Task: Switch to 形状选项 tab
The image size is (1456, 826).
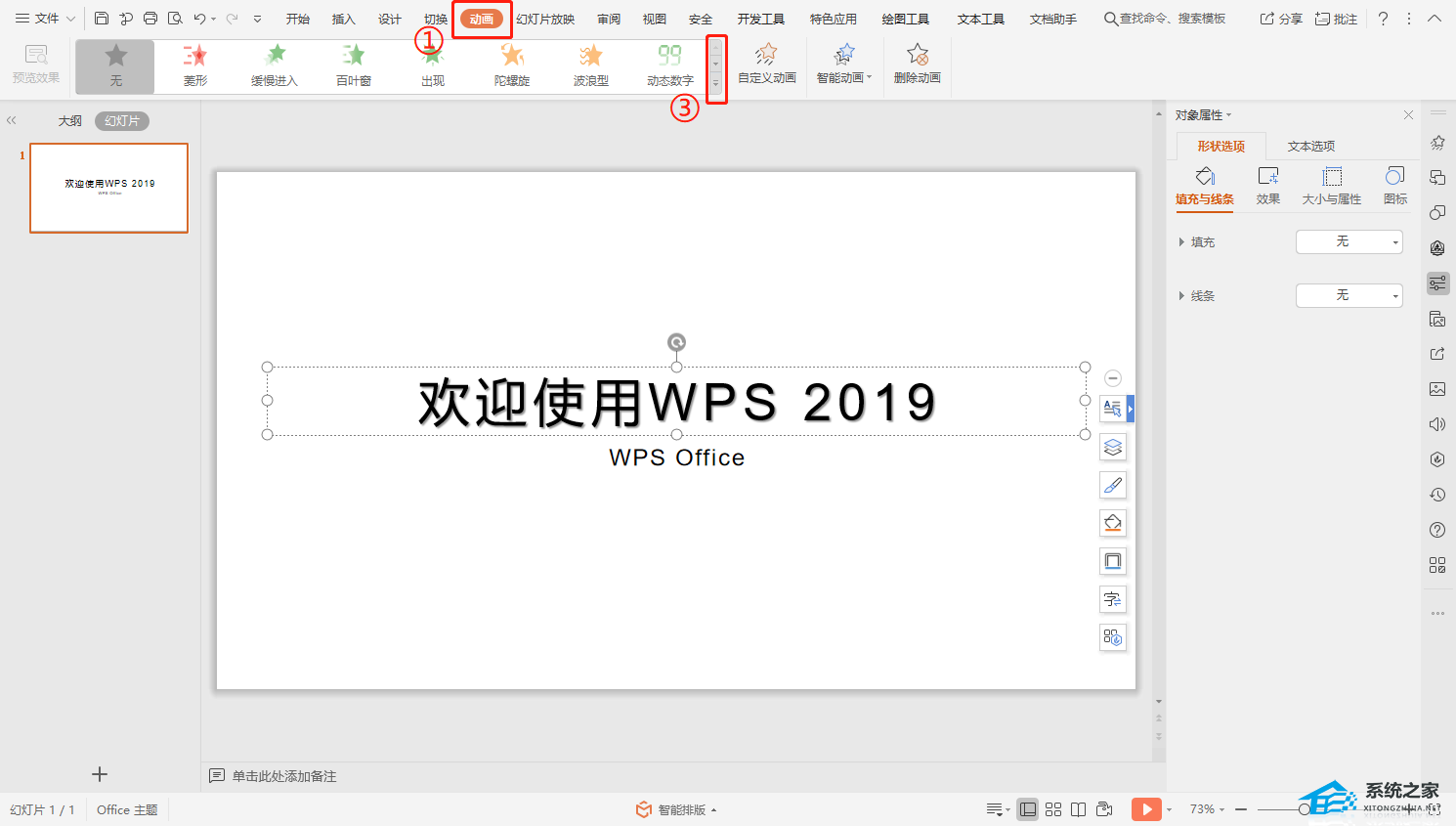Action: [x=1221, y=146]
